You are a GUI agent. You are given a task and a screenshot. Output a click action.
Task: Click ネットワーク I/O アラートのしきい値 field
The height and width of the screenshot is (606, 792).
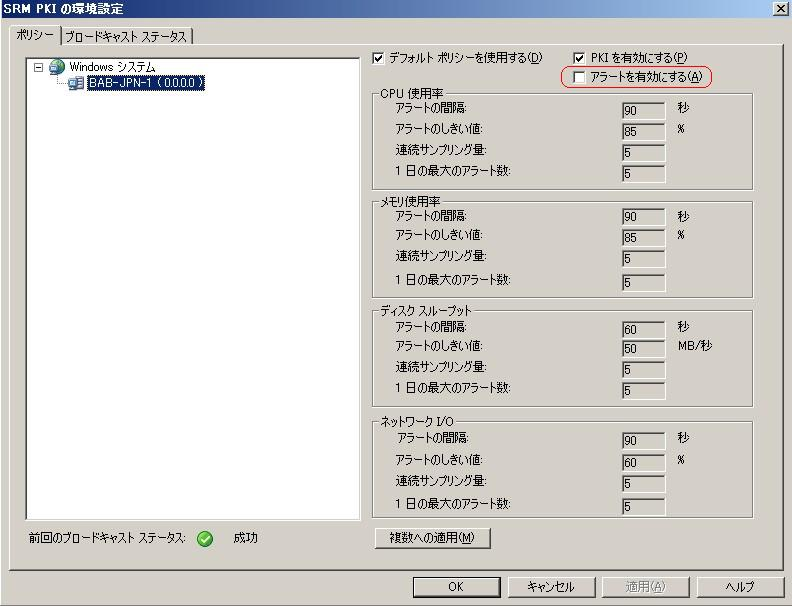click(x=644, y=463)
